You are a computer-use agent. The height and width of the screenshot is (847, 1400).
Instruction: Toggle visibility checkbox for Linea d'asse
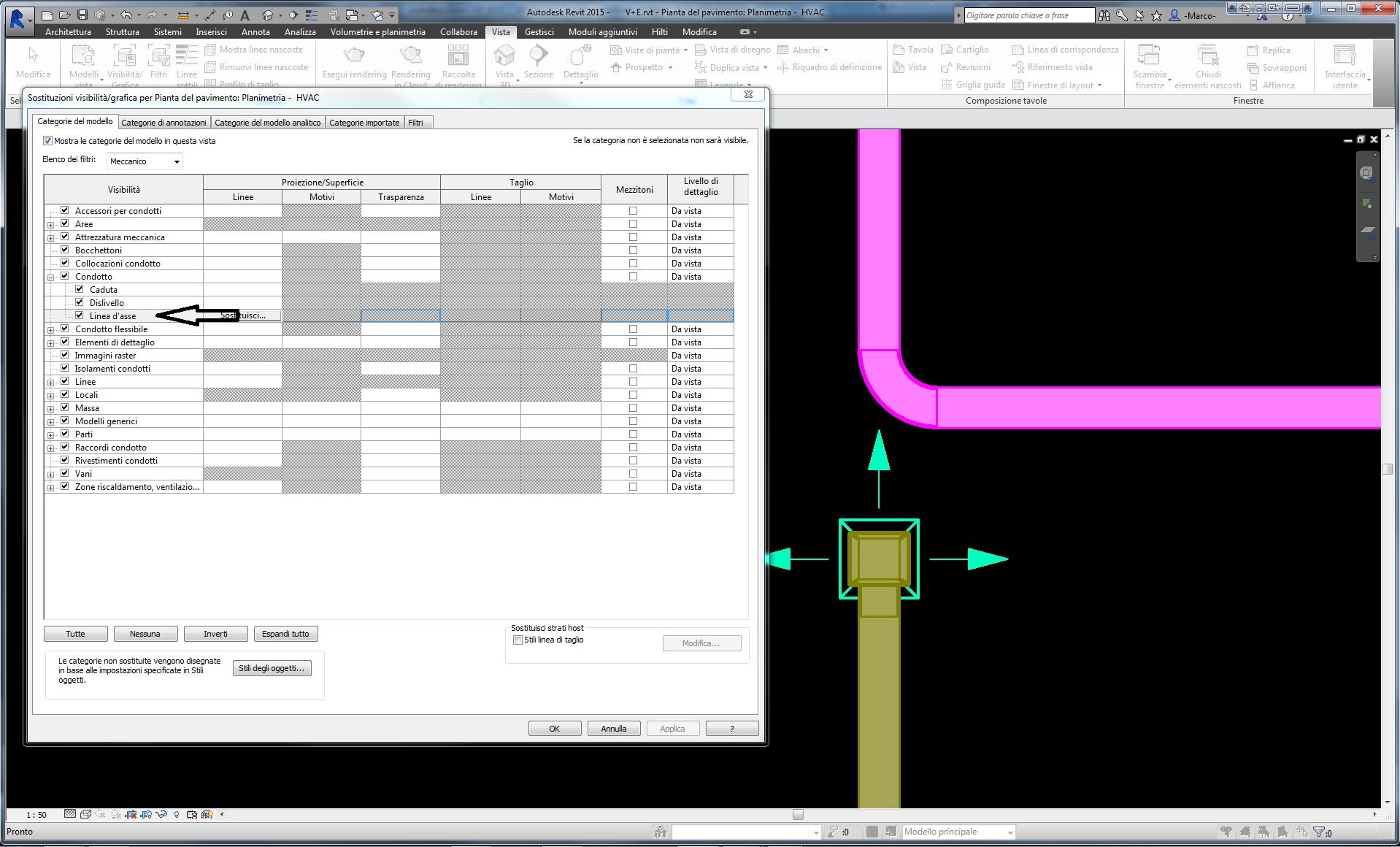(x=79, y=315)
